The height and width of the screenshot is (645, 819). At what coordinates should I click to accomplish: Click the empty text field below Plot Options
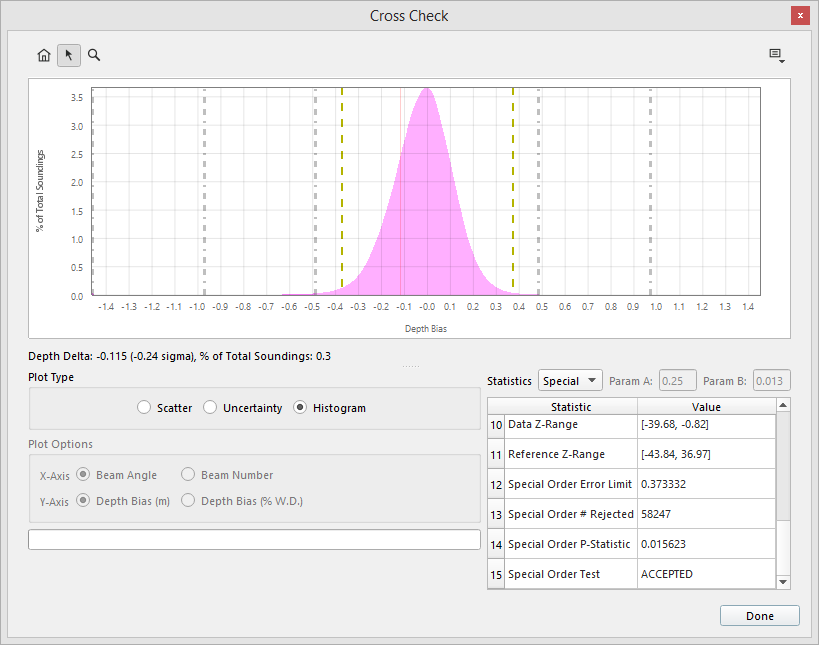point(254,540)
